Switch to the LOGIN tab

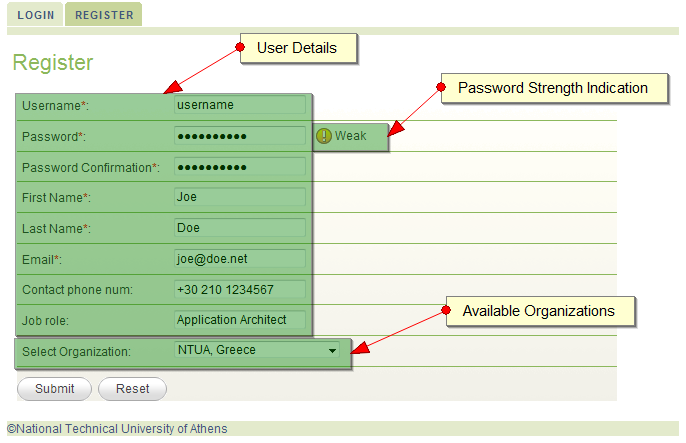(35, 15)
